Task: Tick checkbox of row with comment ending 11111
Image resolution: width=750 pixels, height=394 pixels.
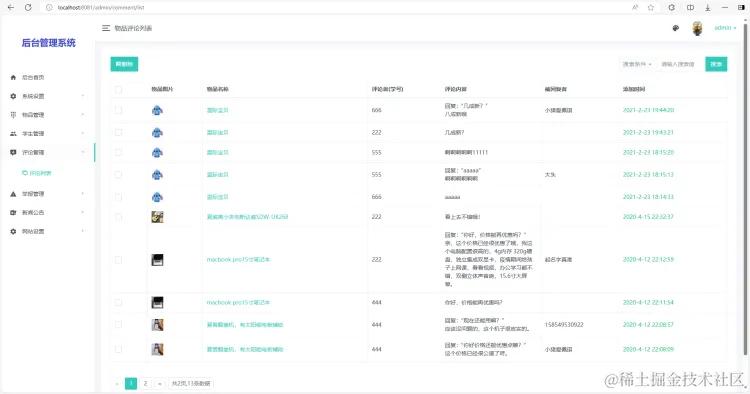Action: (x=118, y=153)
